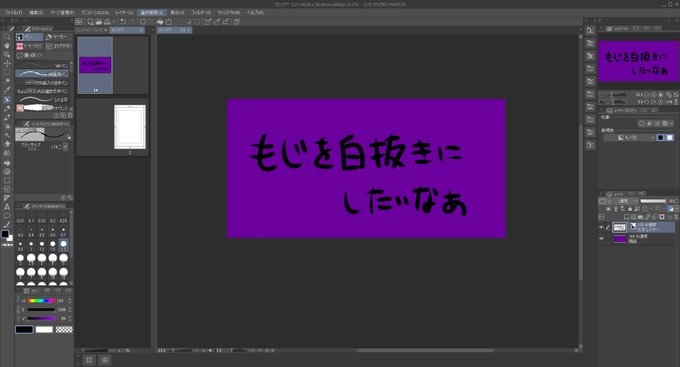The image size is (680, 367).
Task: Hide the purple paper layer via eye icon
Action: [602, 239]
